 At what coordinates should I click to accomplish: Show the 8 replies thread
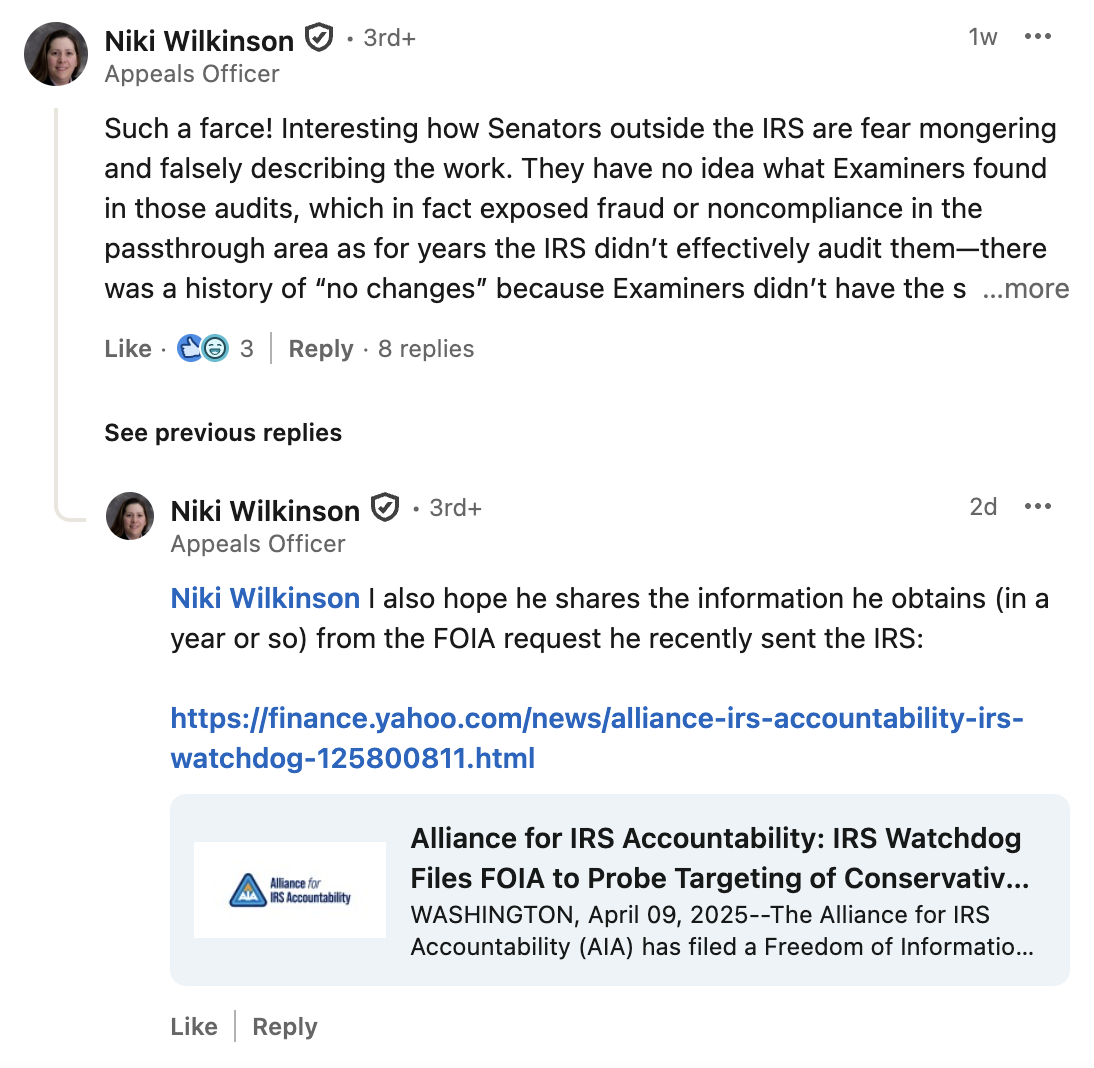tap(425, 349)
